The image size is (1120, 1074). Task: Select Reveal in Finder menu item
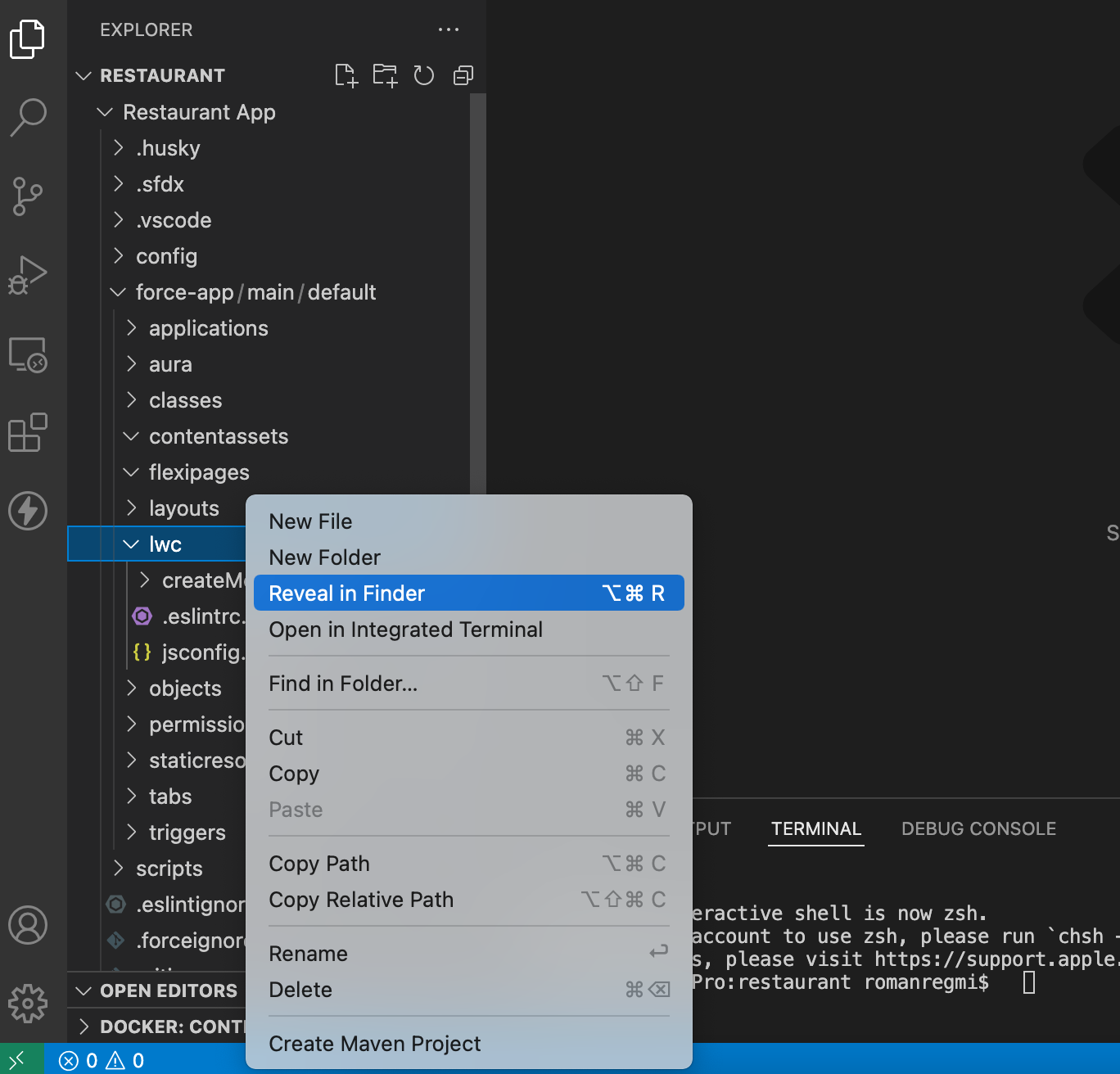468,593
